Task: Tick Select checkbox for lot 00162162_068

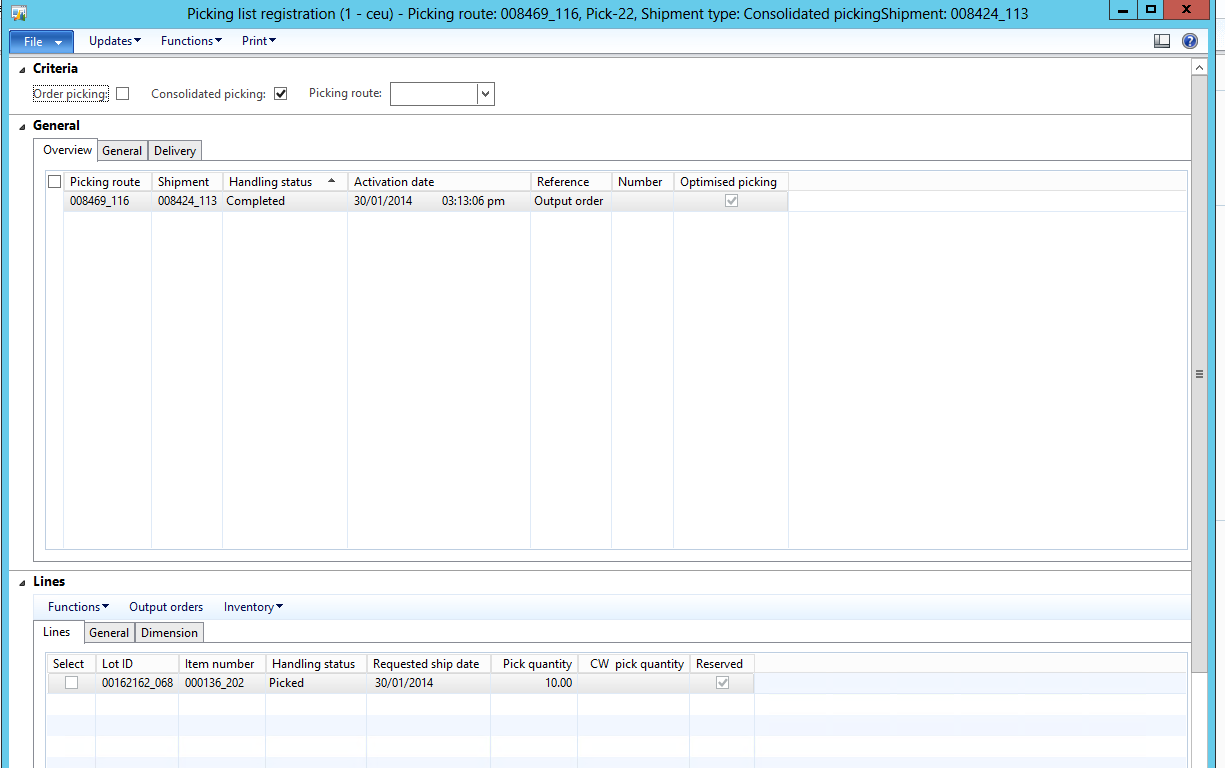Action: pyautogui.click(x=71, y=683)
